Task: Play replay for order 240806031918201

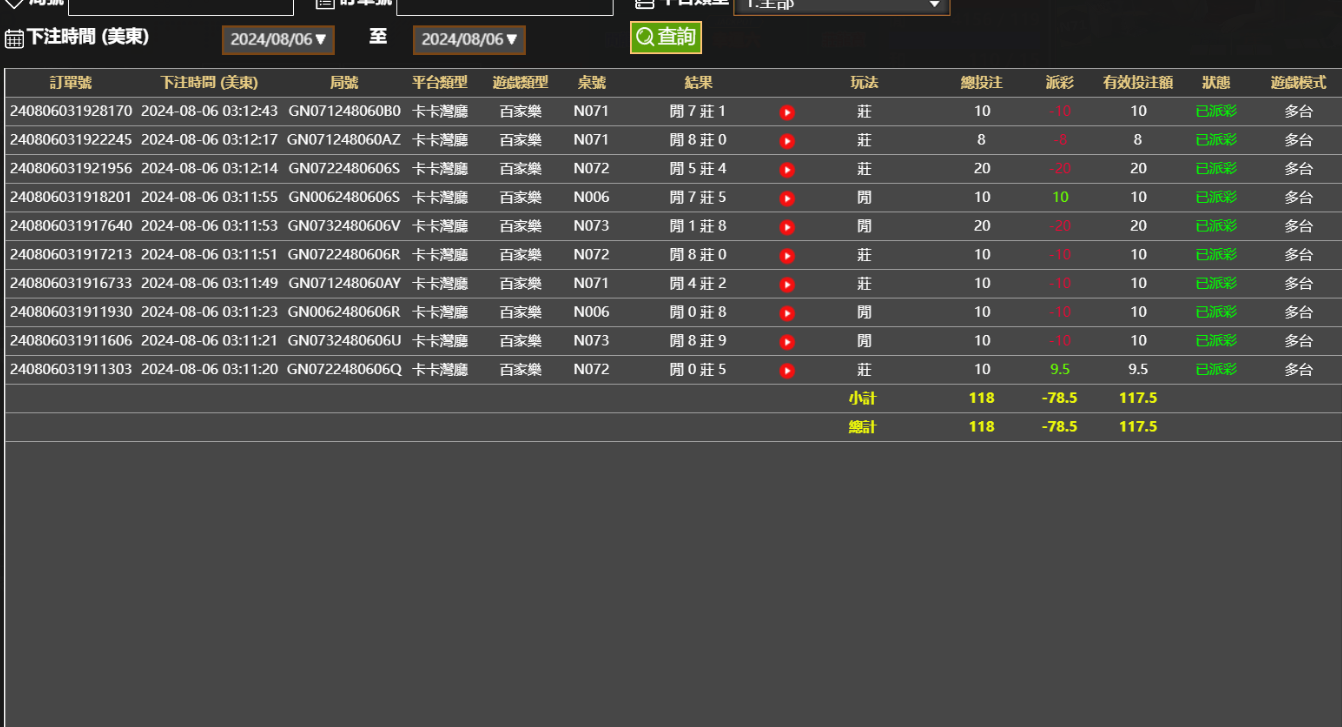Action: 787,198
